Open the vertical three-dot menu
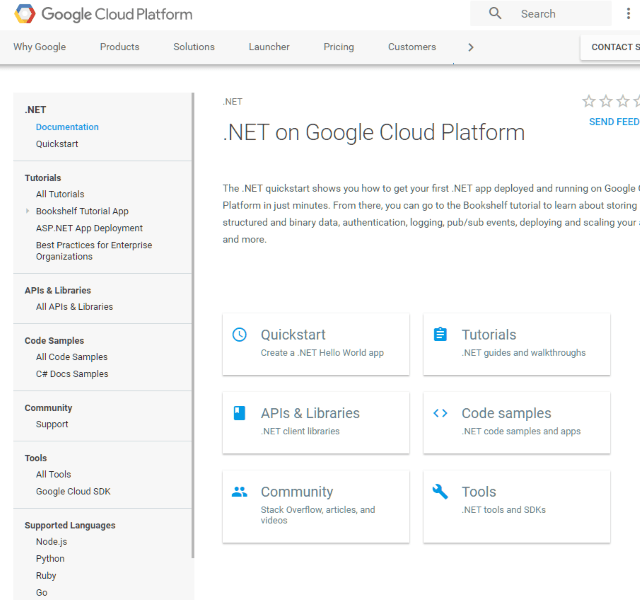The width and height of the screenshot is (640, 600). [x=628, y=13]
